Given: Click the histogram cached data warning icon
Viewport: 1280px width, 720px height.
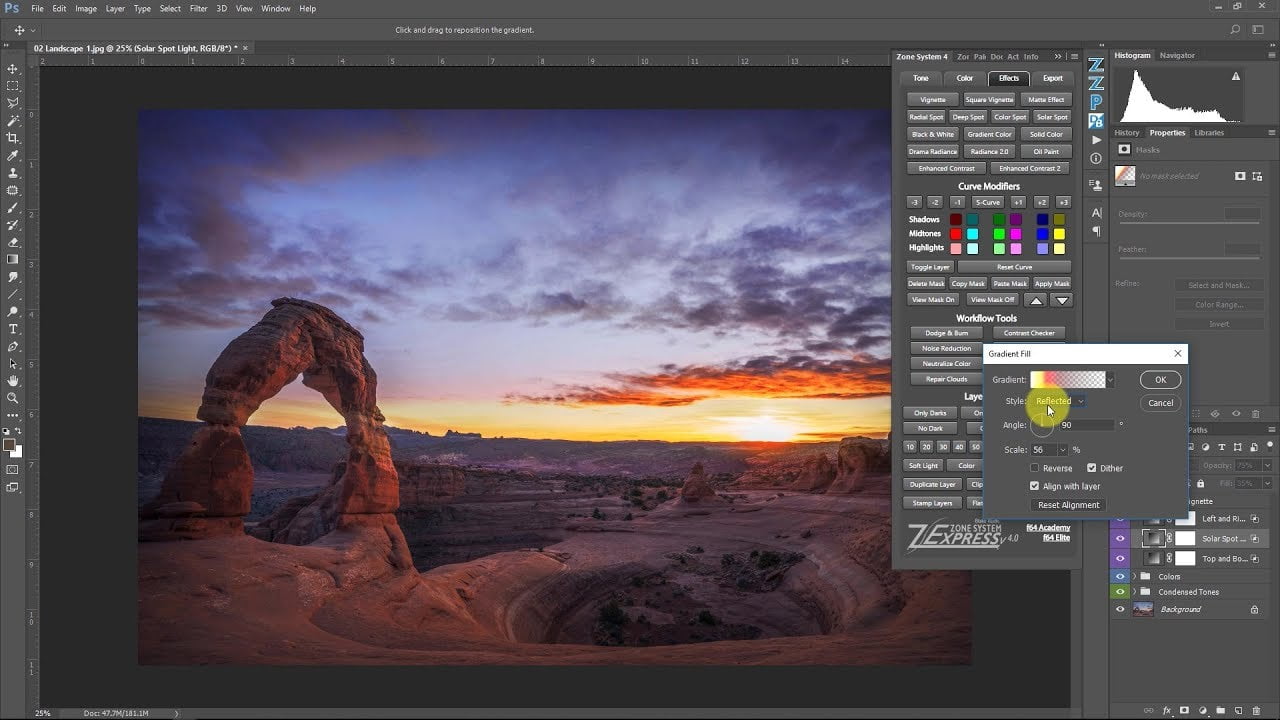Looking at the screenshot, I should coord(1236,76).
